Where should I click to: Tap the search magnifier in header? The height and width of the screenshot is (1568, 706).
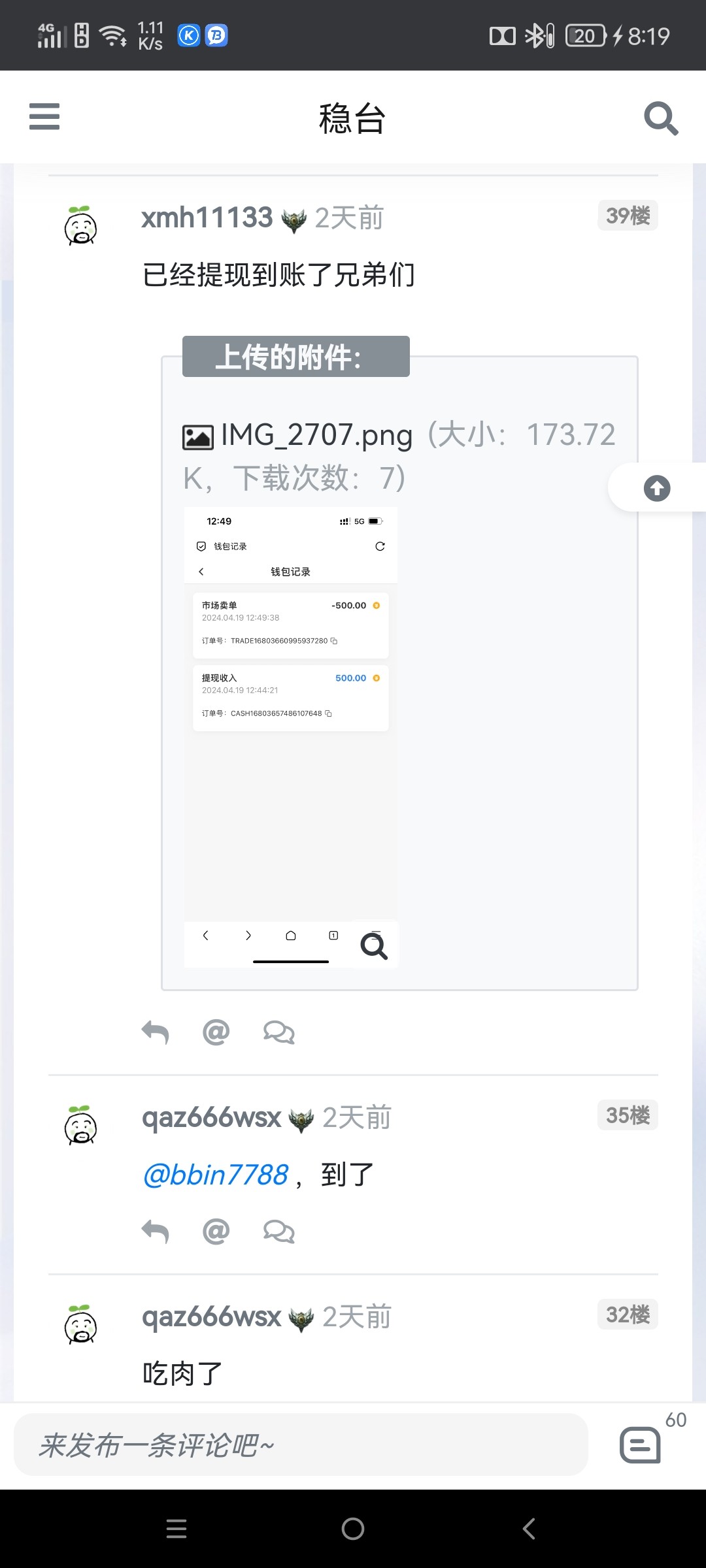(x=661, y=118)
